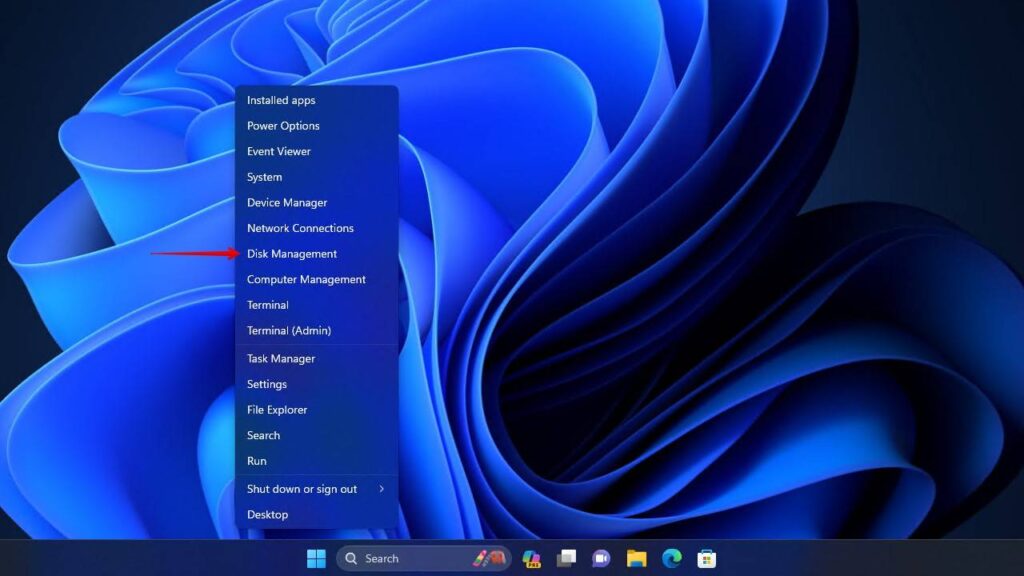The image size is (1024, 576).
Task: Open Settings from the power menu
Action: (x=317, y=384)
